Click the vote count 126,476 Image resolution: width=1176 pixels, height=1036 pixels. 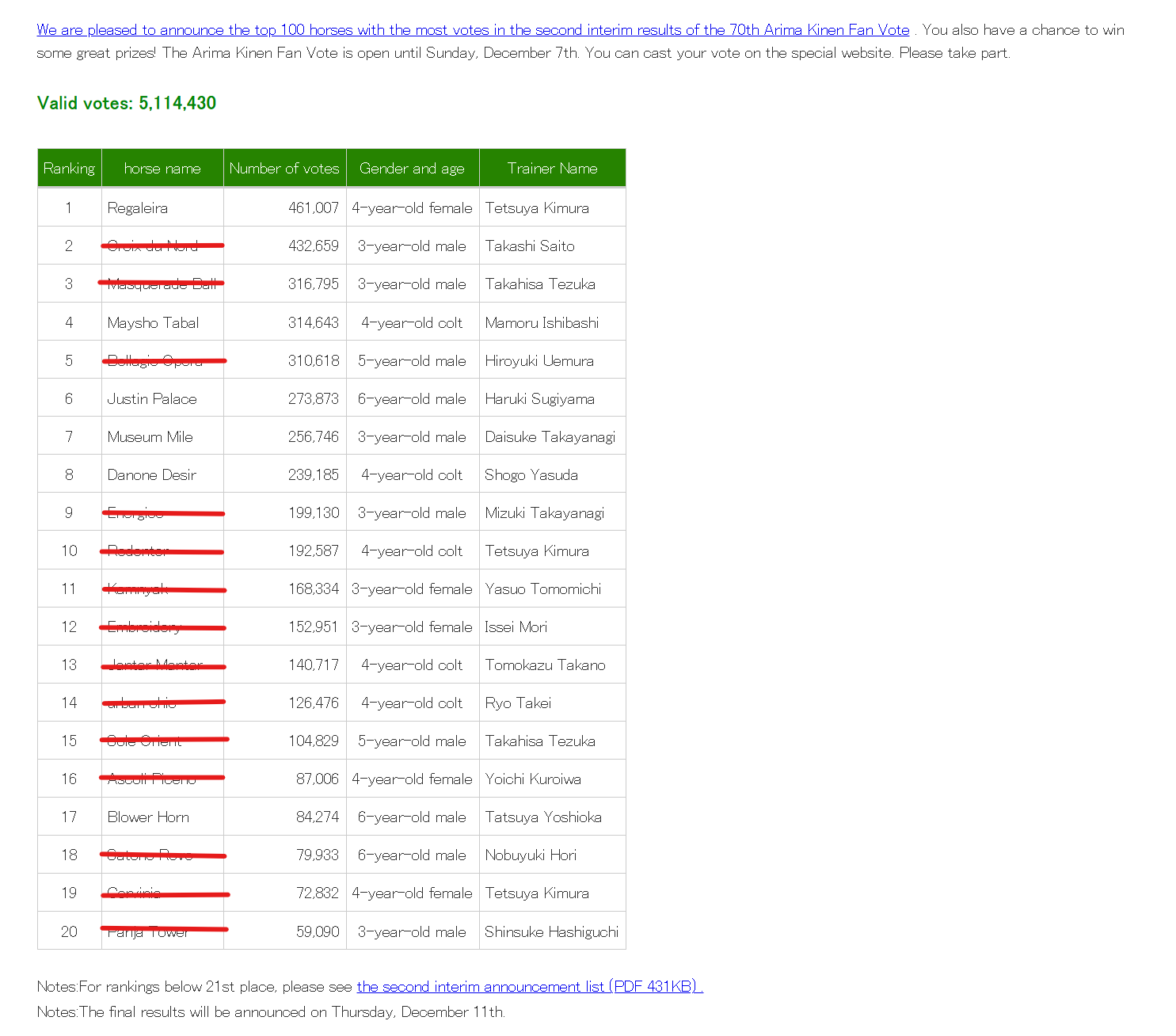[314, 703]
